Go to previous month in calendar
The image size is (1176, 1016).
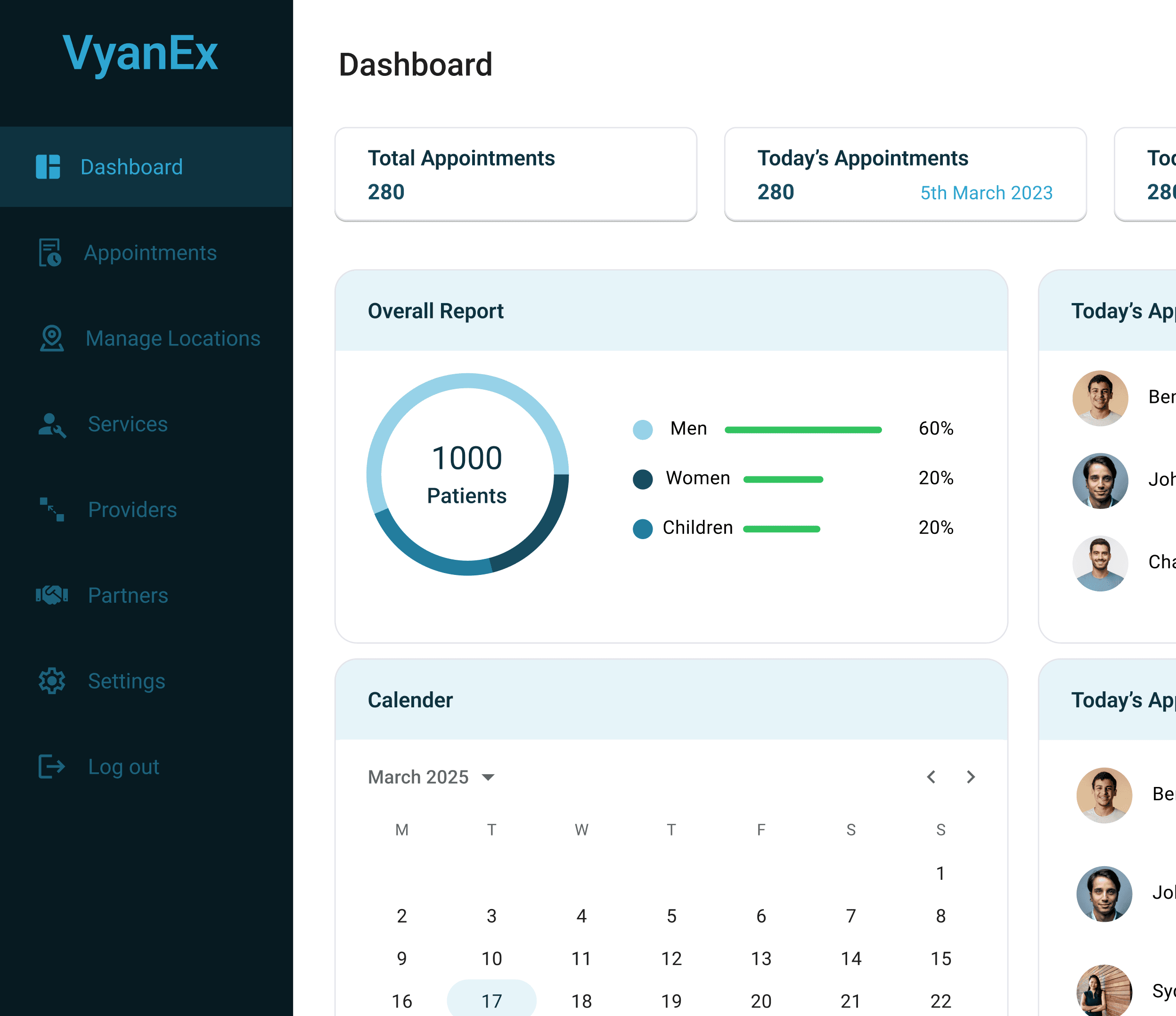[x=931, y=777]
